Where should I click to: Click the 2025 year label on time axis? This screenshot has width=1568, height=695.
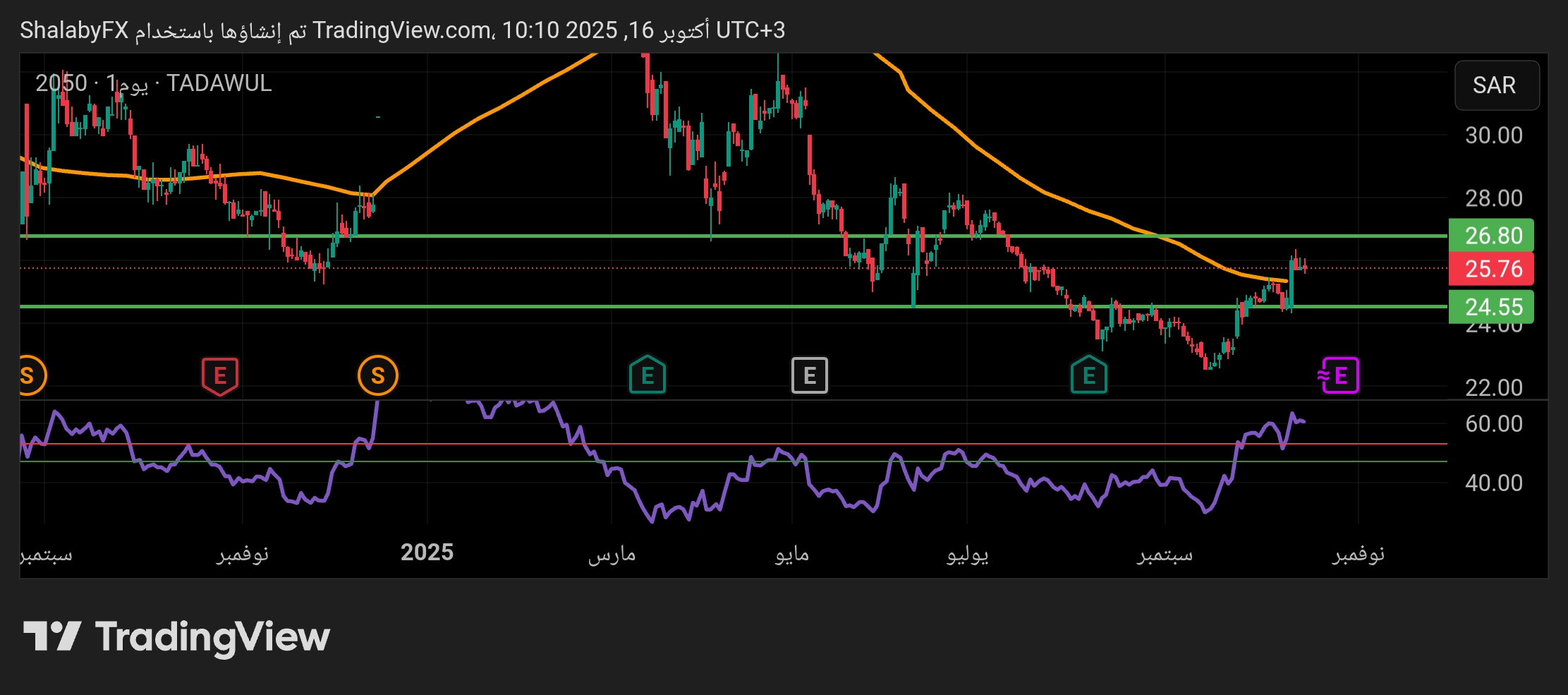coord(427,552)
